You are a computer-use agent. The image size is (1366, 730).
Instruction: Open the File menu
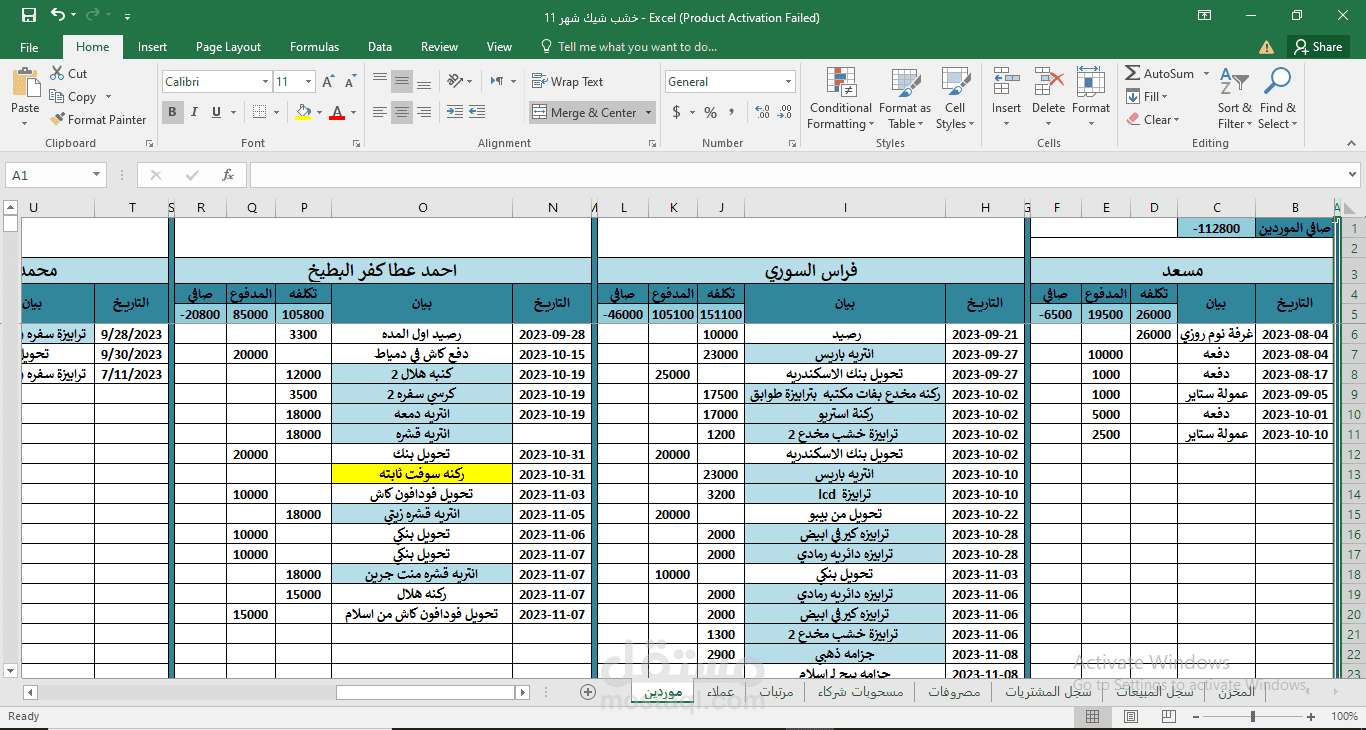[29, 47]
